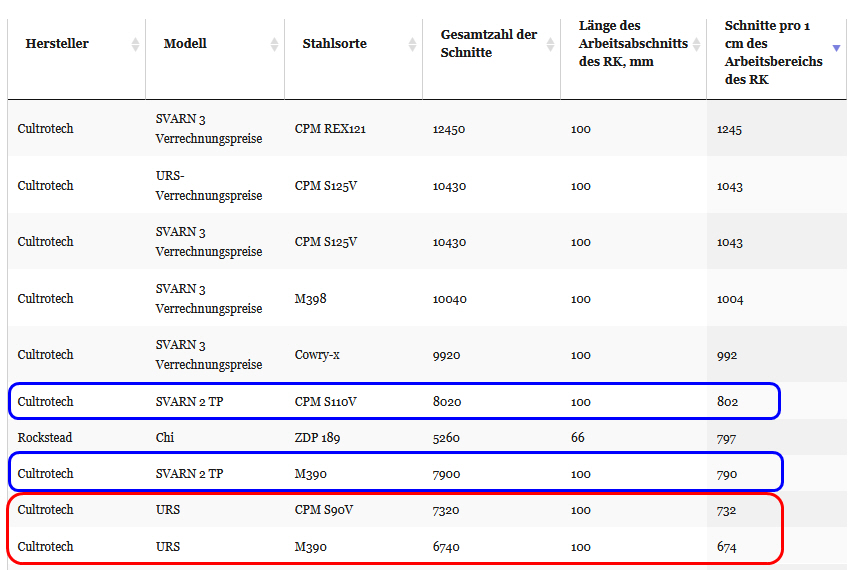The width and height of the screenshot is (859, 570).
Task: Select SVARN 3 Verrechnungspreise in CPM REX121 row
Action: click(x=209, y=129)
